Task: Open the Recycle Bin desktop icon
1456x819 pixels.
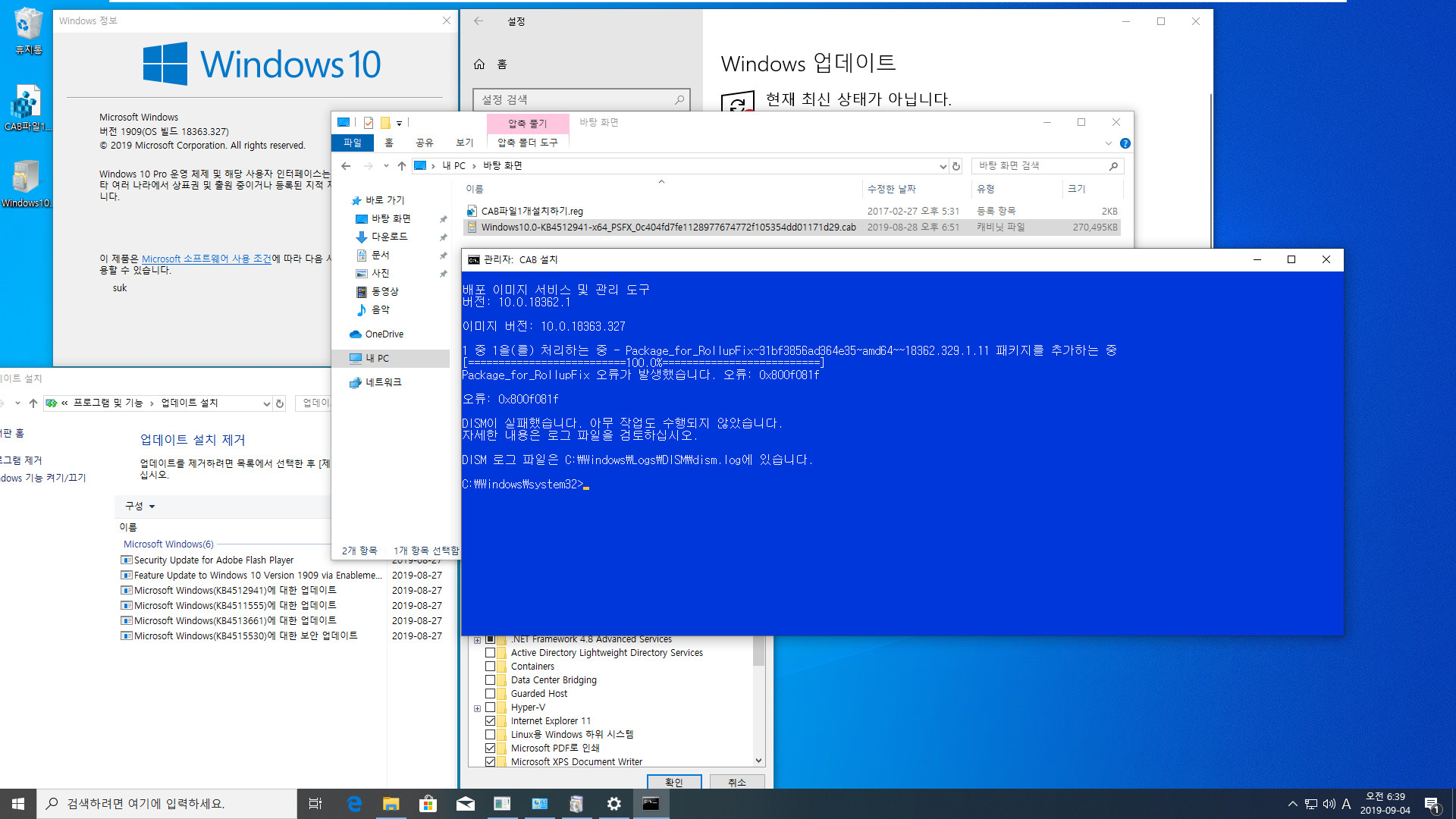Action: tap(28, 32)
